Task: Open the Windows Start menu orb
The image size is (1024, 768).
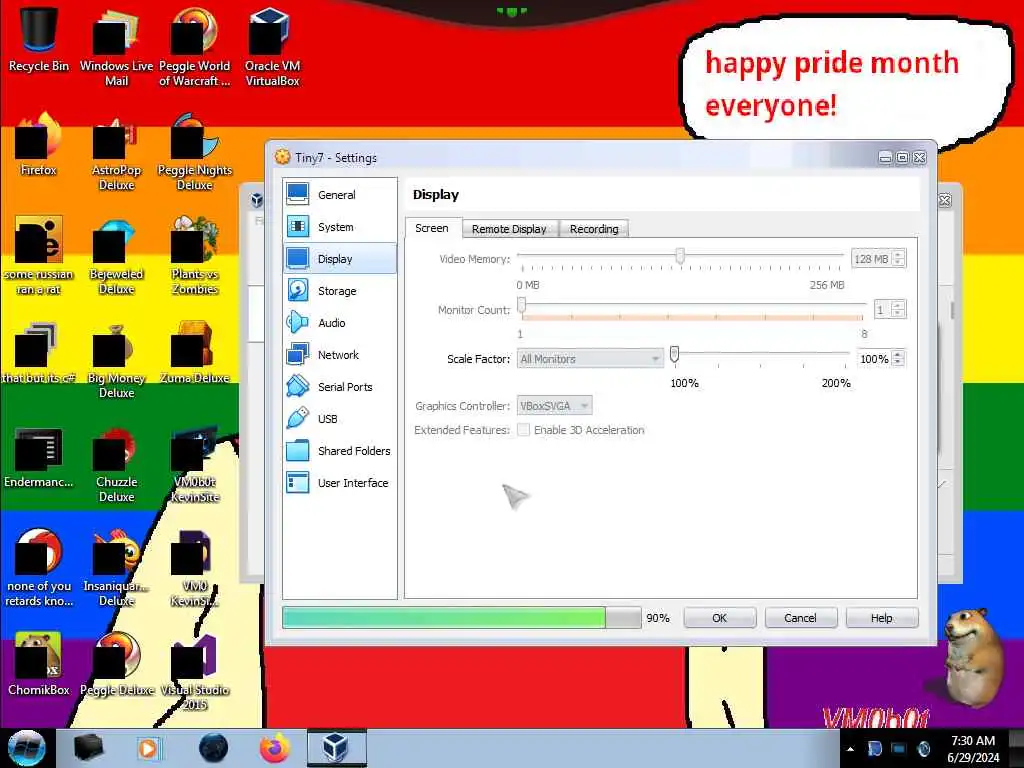Action: [x=26, y=748]
